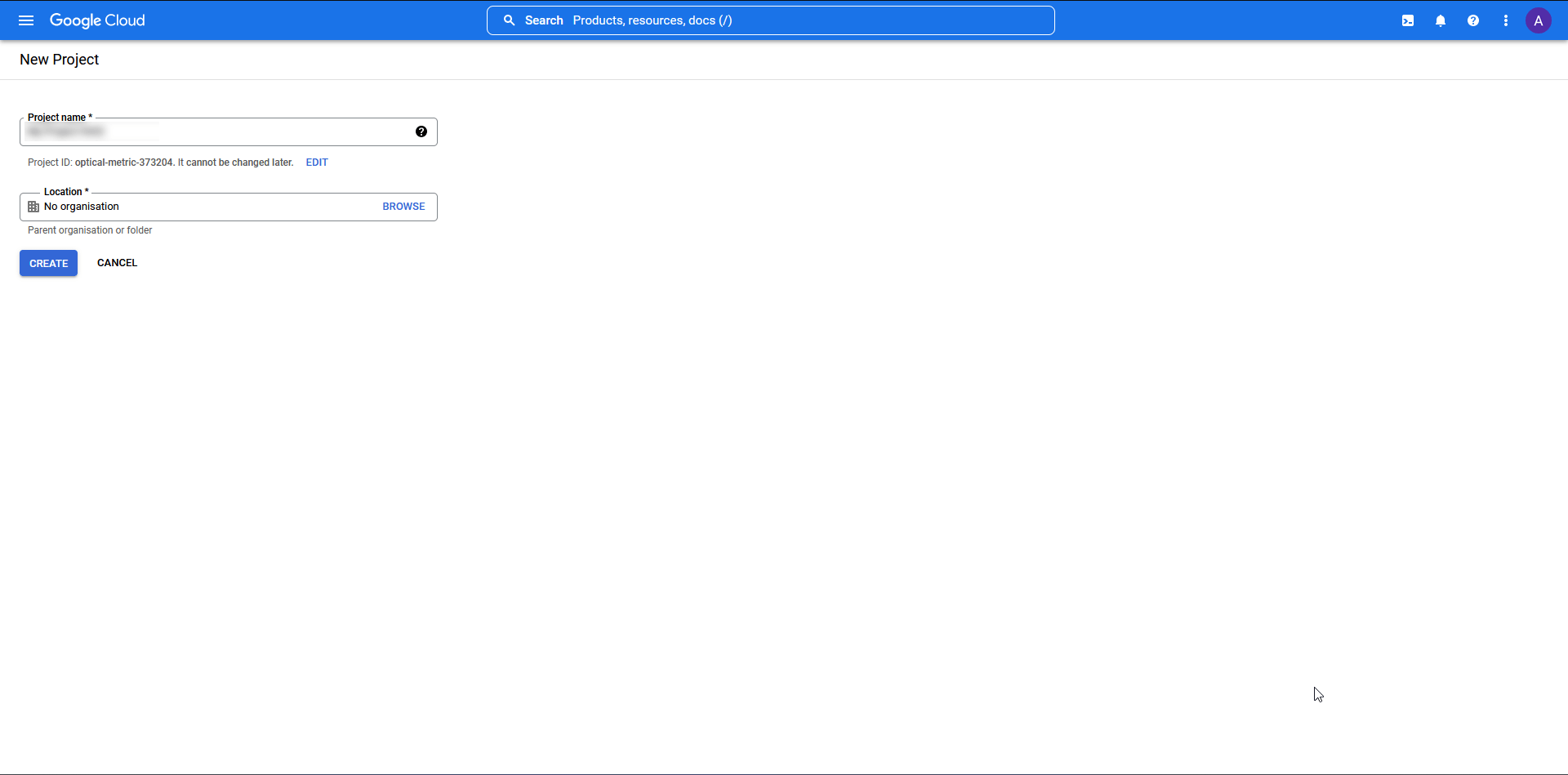Open the project name help tooltip
1568x775 pixels.
[x=421, y=131]
